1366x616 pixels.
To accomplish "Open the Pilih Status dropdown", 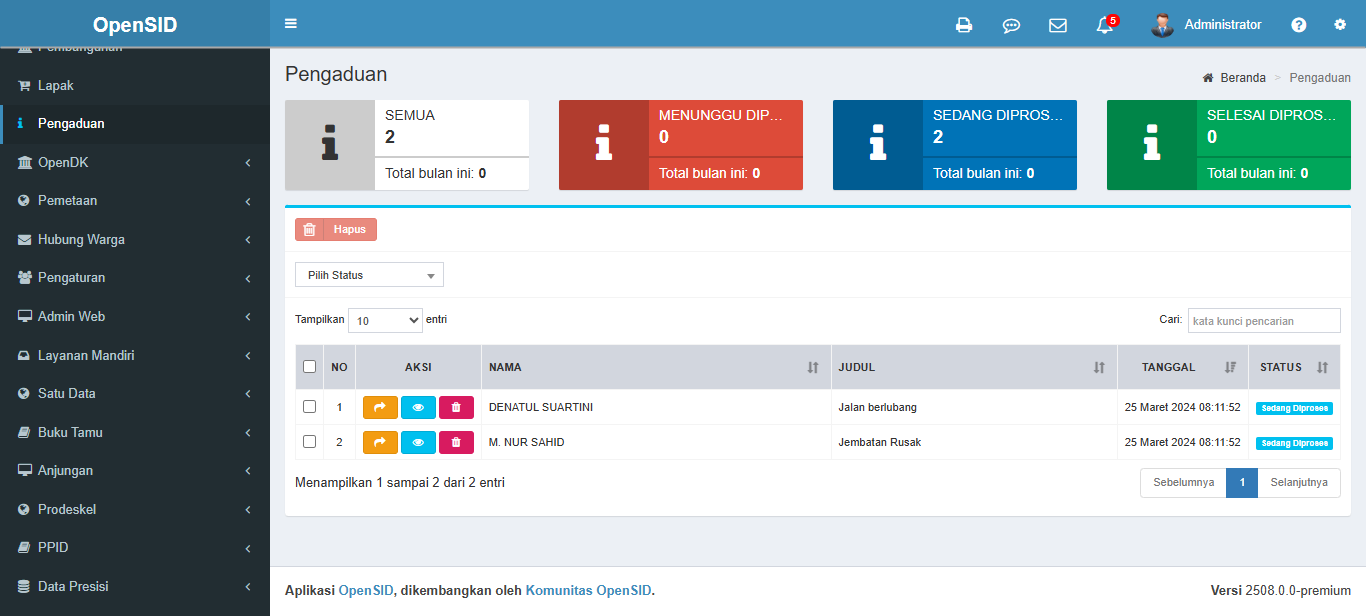I will (x=369, y=275).
